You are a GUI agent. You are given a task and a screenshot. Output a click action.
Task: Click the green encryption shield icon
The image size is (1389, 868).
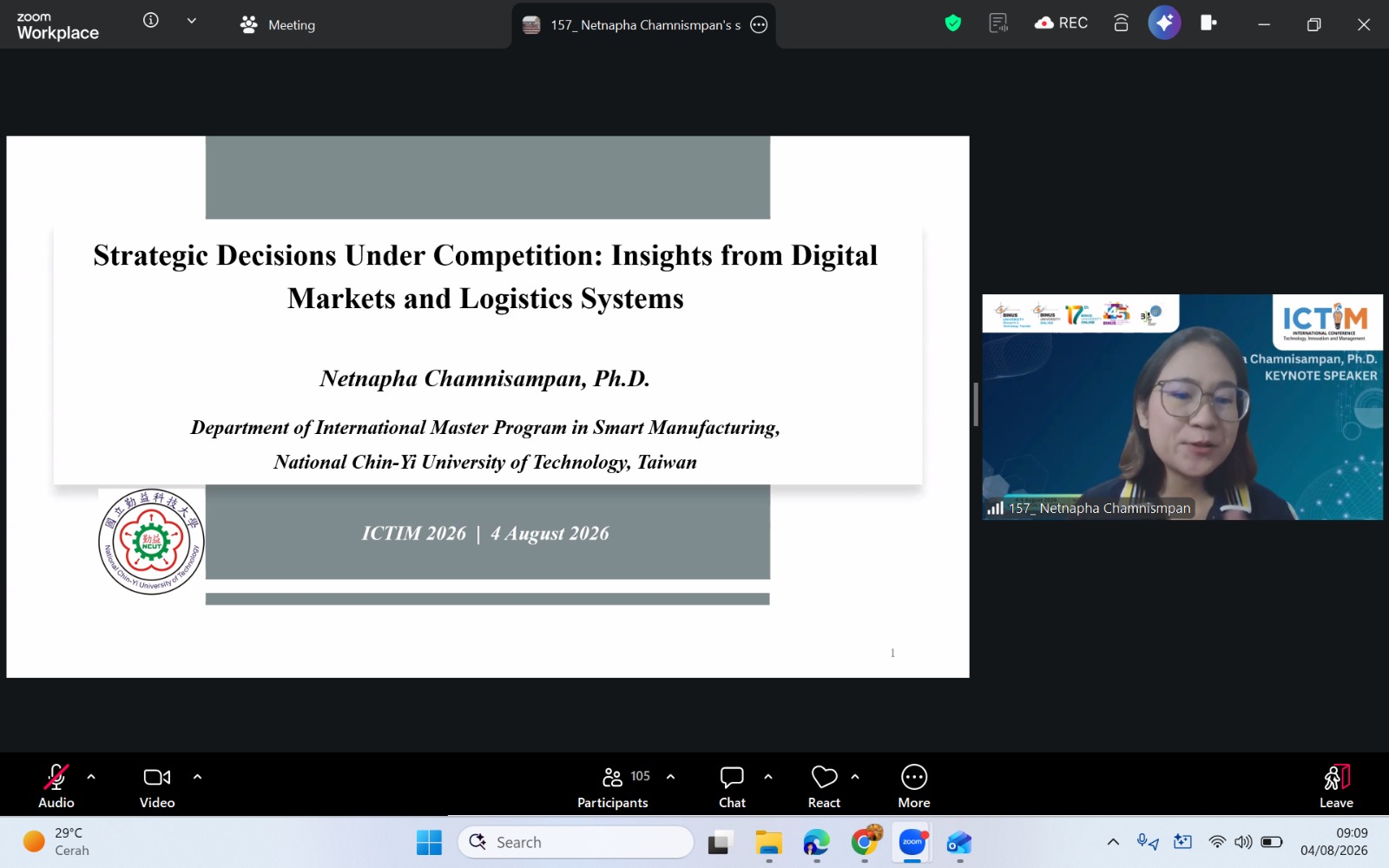(x=953, y=23)
